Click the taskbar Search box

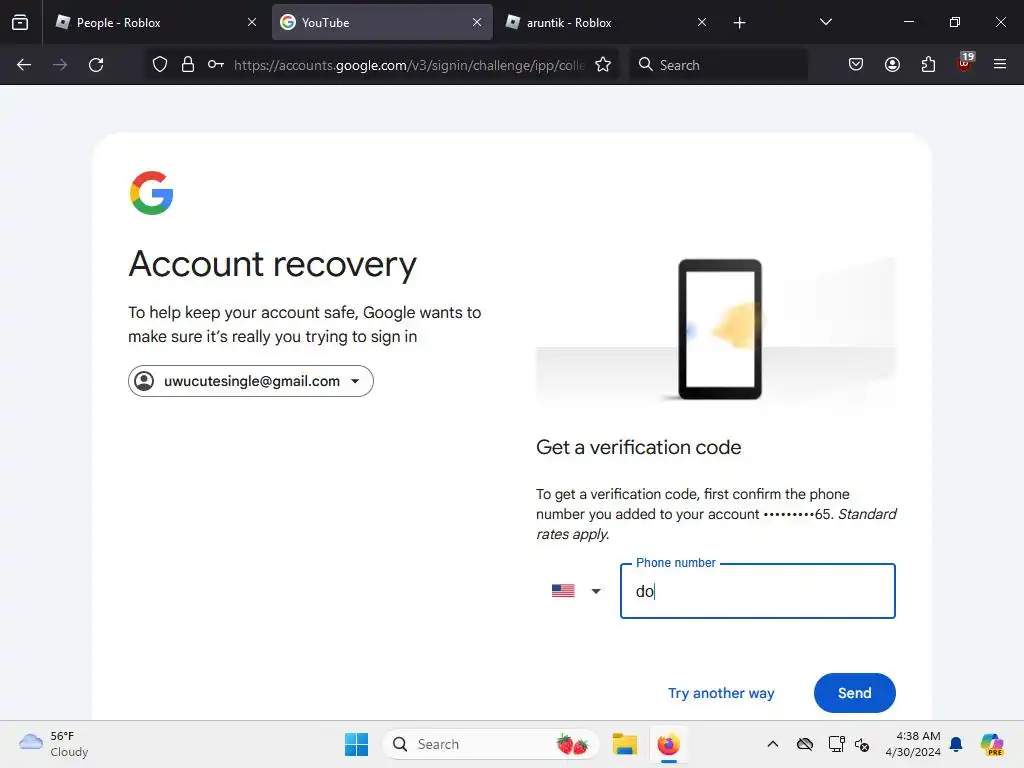[490, 744]
